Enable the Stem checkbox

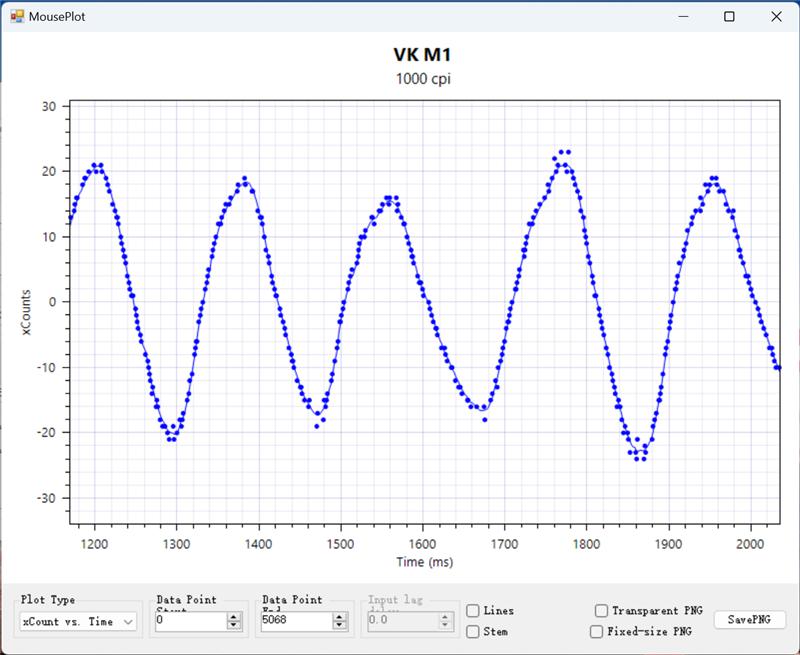(473, 631)
